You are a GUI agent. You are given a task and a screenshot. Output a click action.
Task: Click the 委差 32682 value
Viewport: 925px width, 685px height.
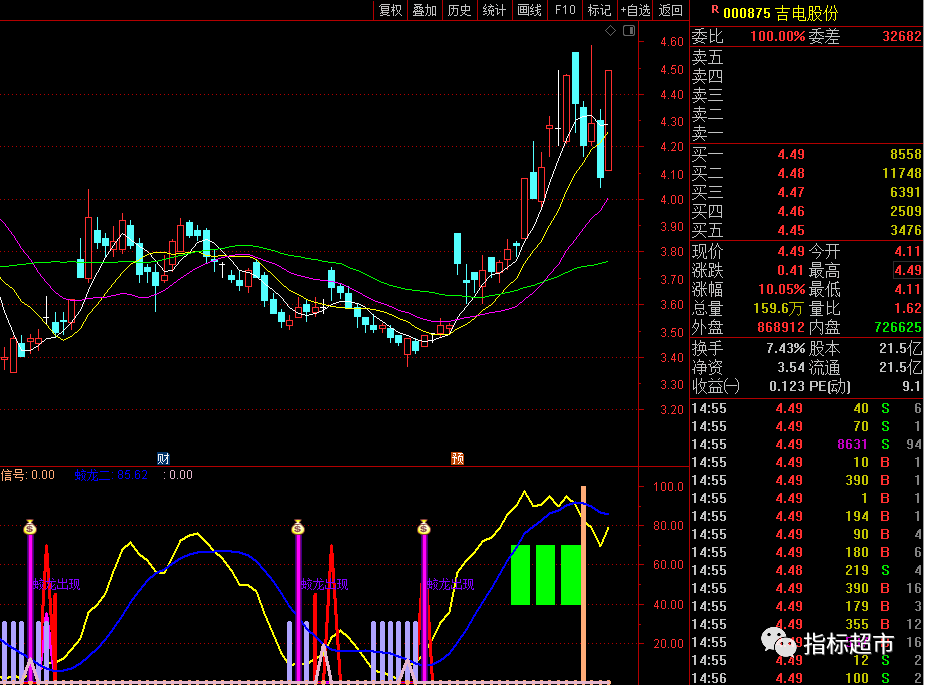pos(901,37)
